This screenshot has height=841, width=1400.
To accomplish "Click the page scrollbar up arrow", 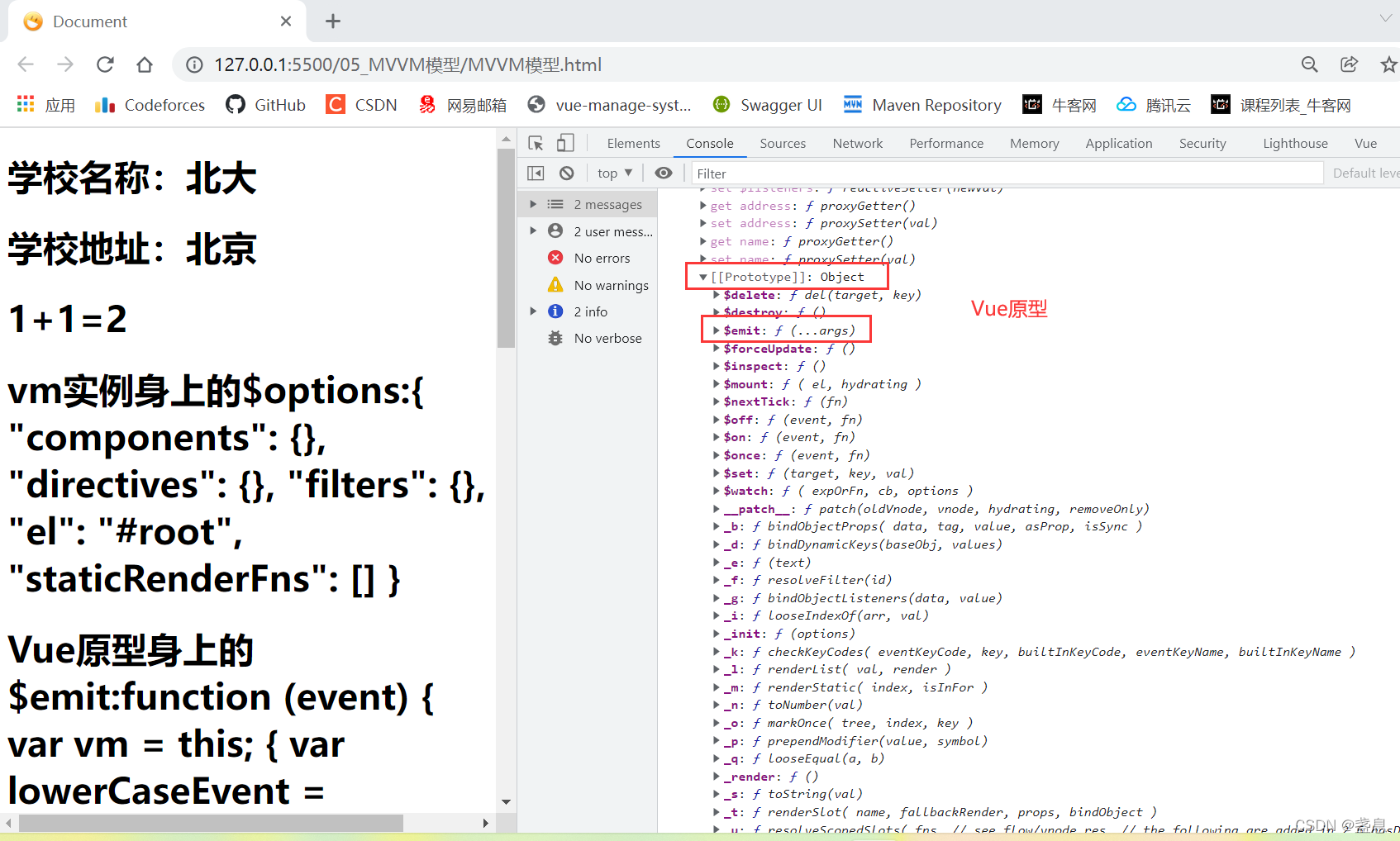I will click(506, 140).
